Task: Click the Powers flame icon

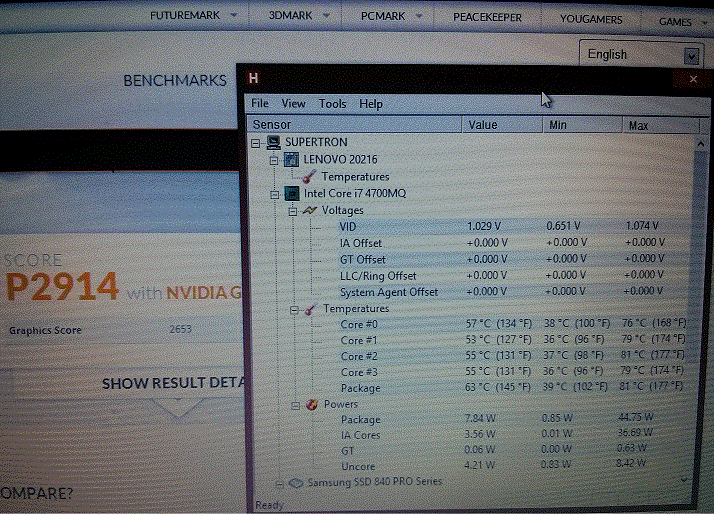Action: click(312, 404)
